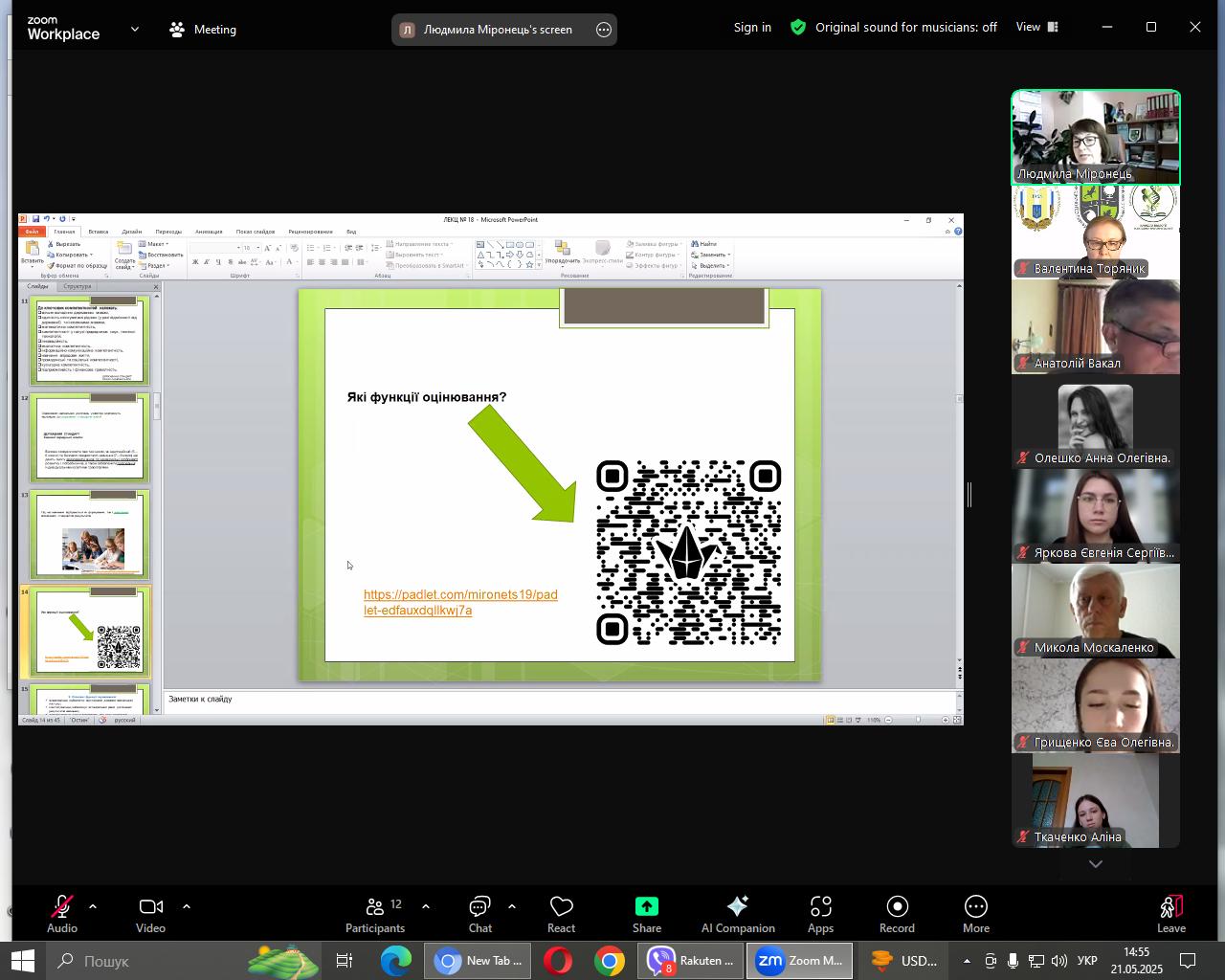Switch to the Structure (Структура) pane tab
The width and height of the screenshot is (1225, 980).
point(78,286)
